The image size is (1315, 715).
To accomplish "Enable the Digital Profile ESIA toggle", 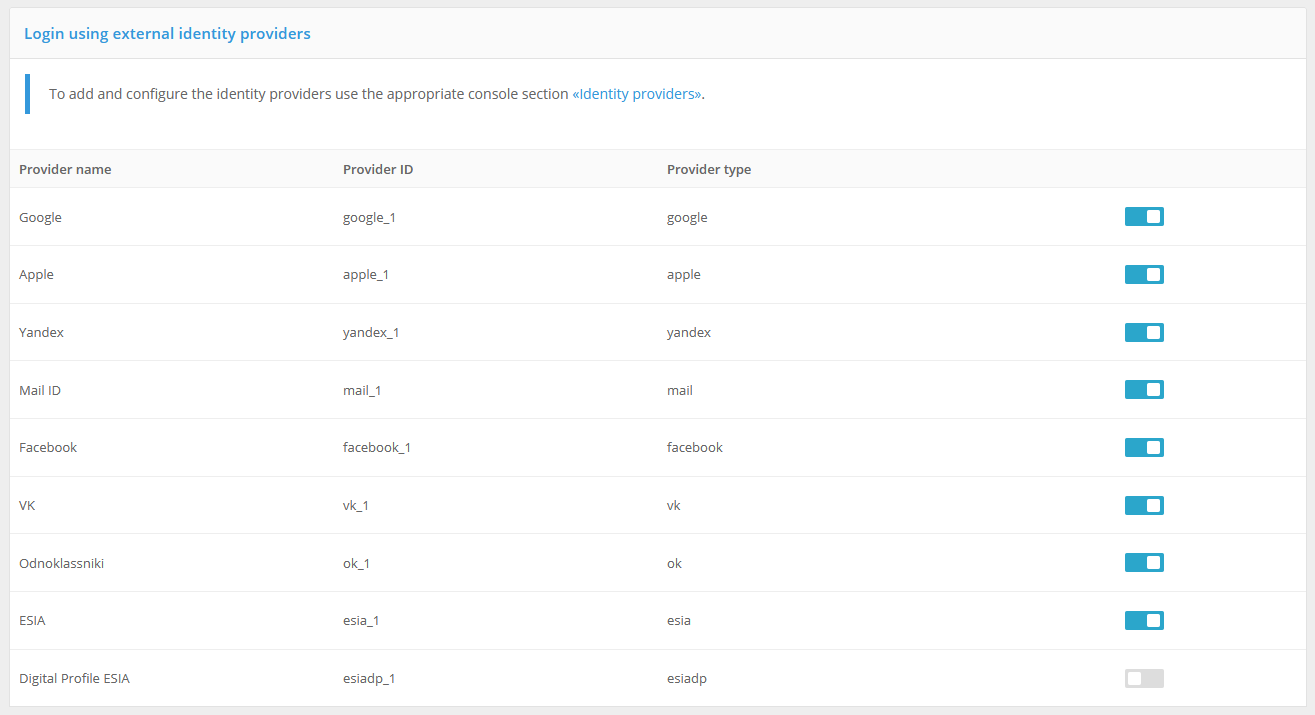I will point(1144,678).
